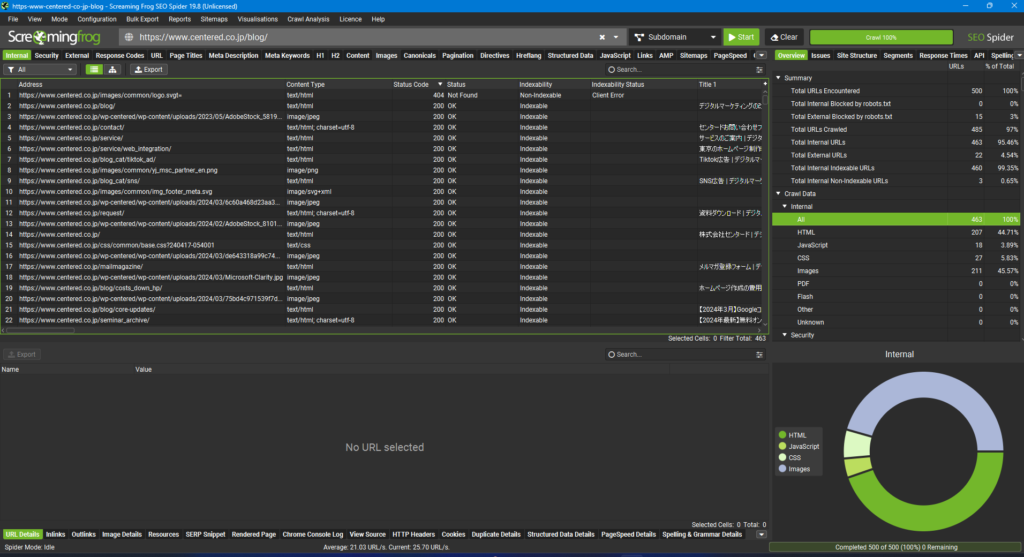Click the Images legend color swatch
Screen dimensions: 1024x557
point(782,469)
